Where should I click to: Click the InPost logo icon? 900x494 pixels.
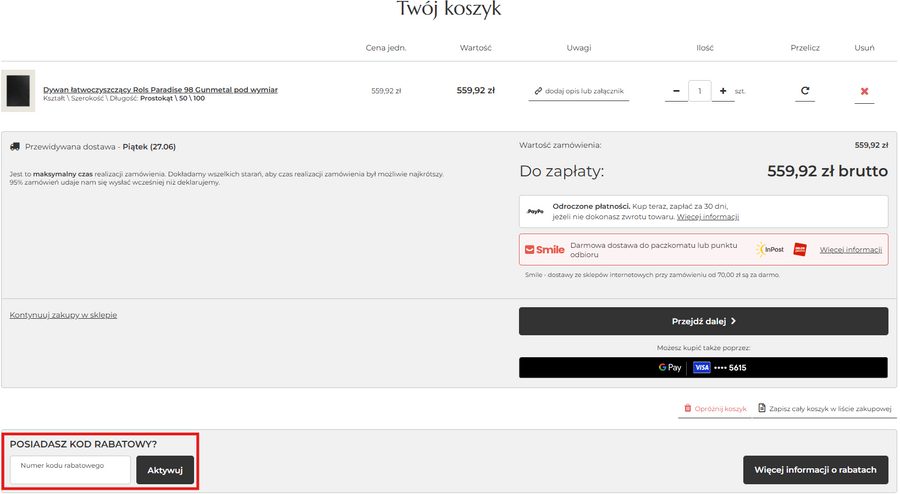(x=770, y=250)
